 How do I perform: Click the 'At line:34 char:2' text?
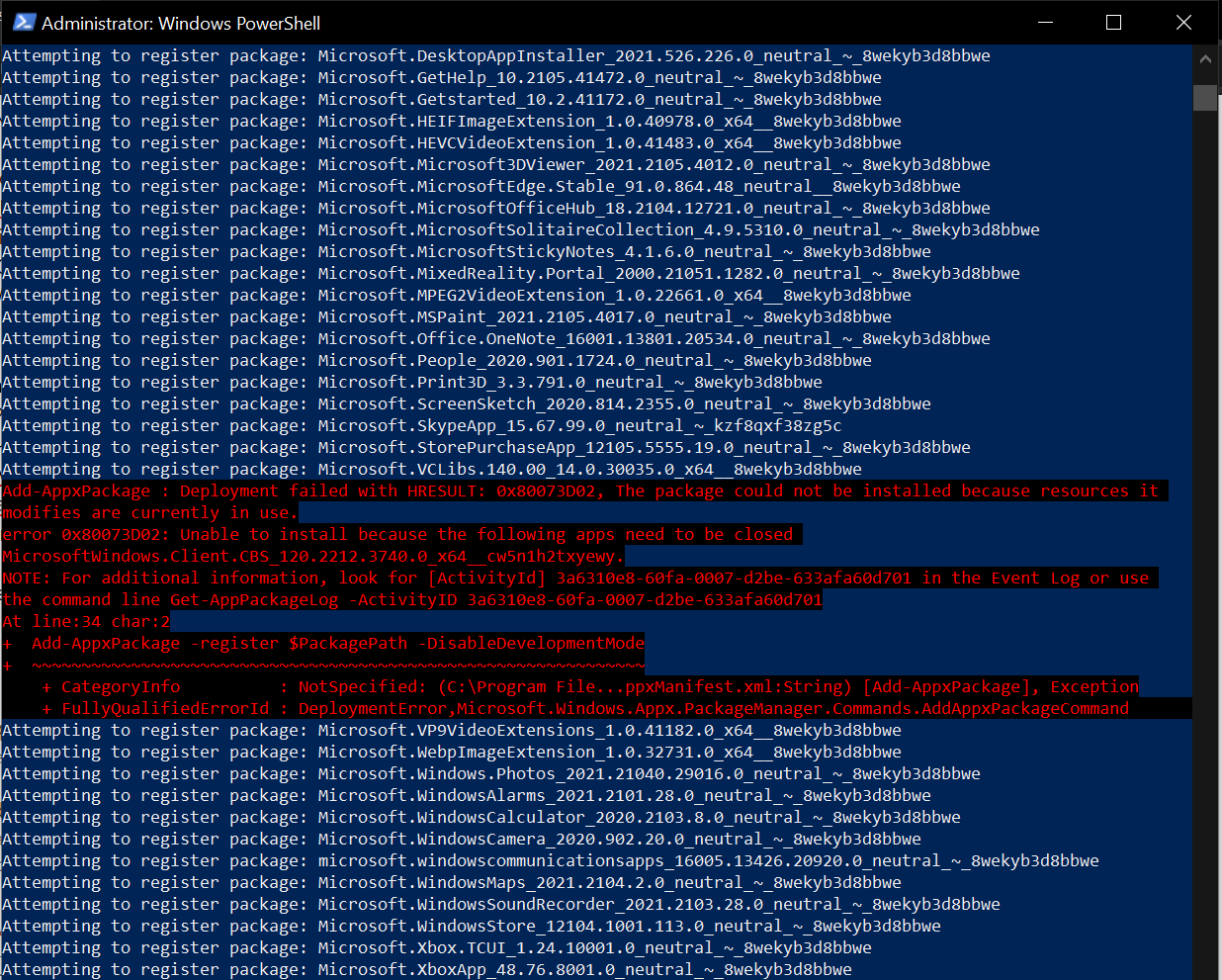[x=86, y=622]
